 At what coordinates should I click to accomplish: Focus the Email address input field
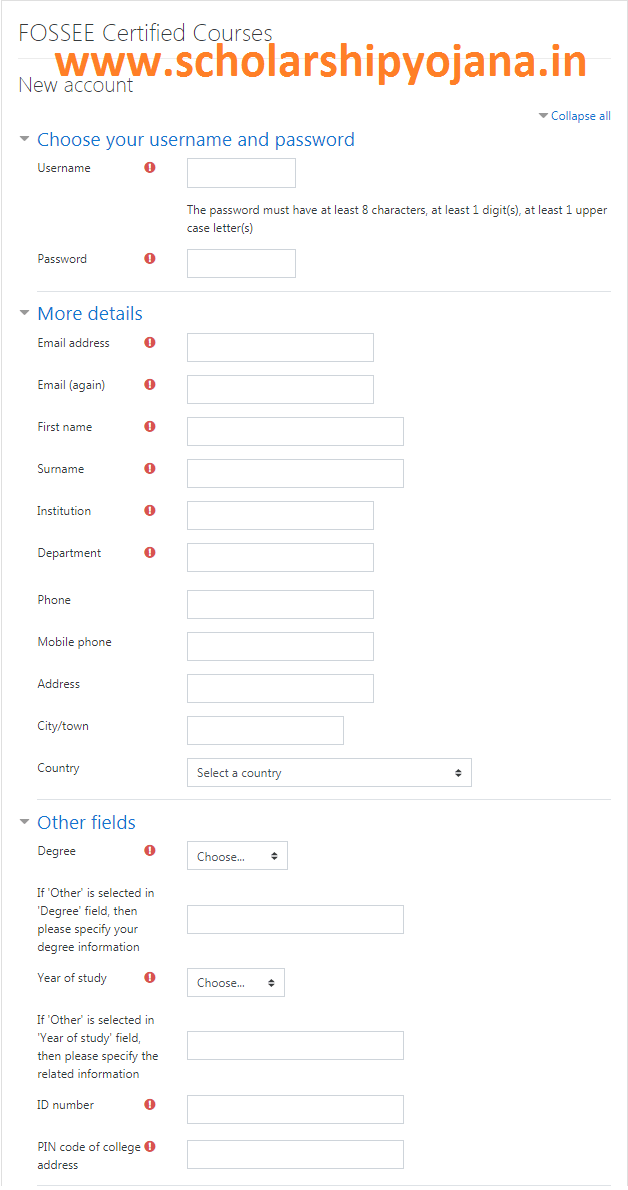point(280,348)
